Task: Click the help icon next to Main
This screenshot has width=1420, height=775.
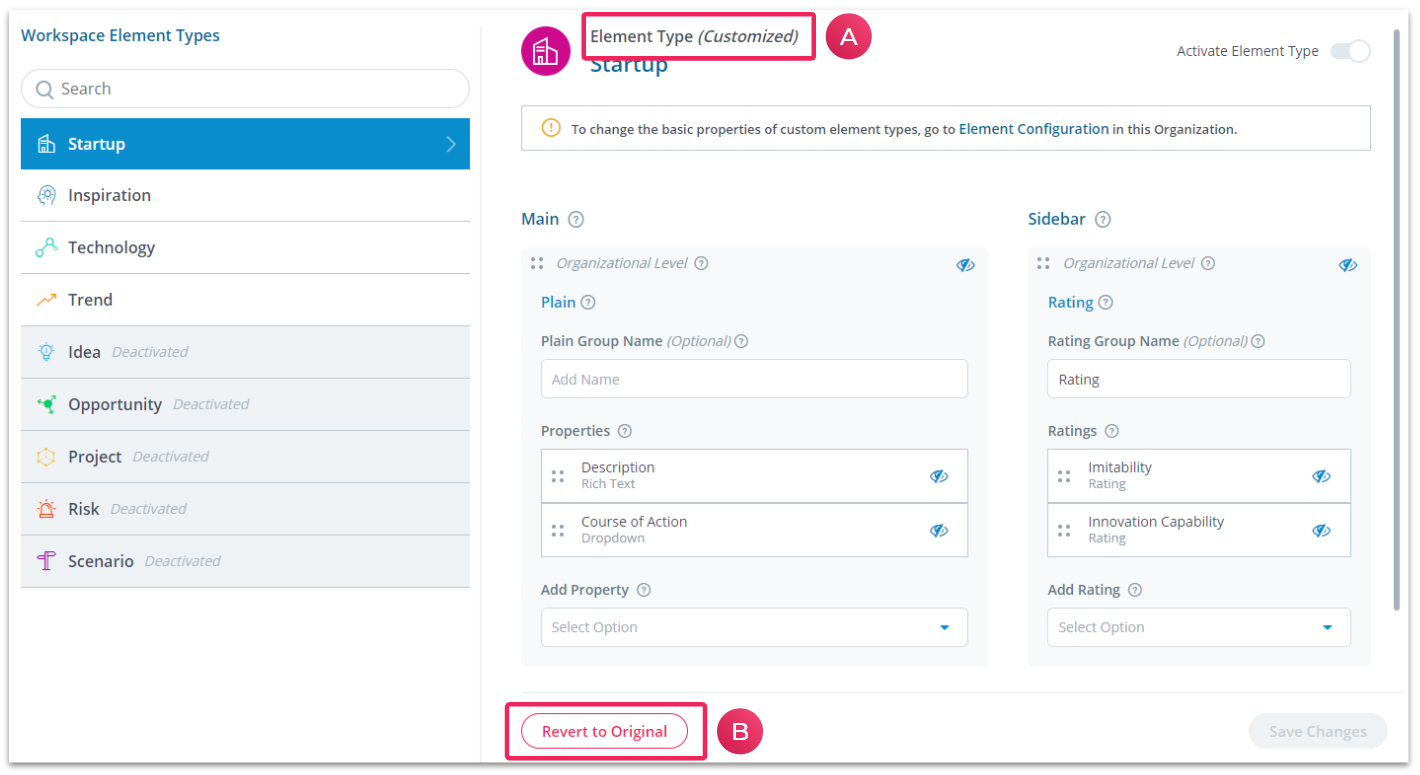Action: coord(576,219)
